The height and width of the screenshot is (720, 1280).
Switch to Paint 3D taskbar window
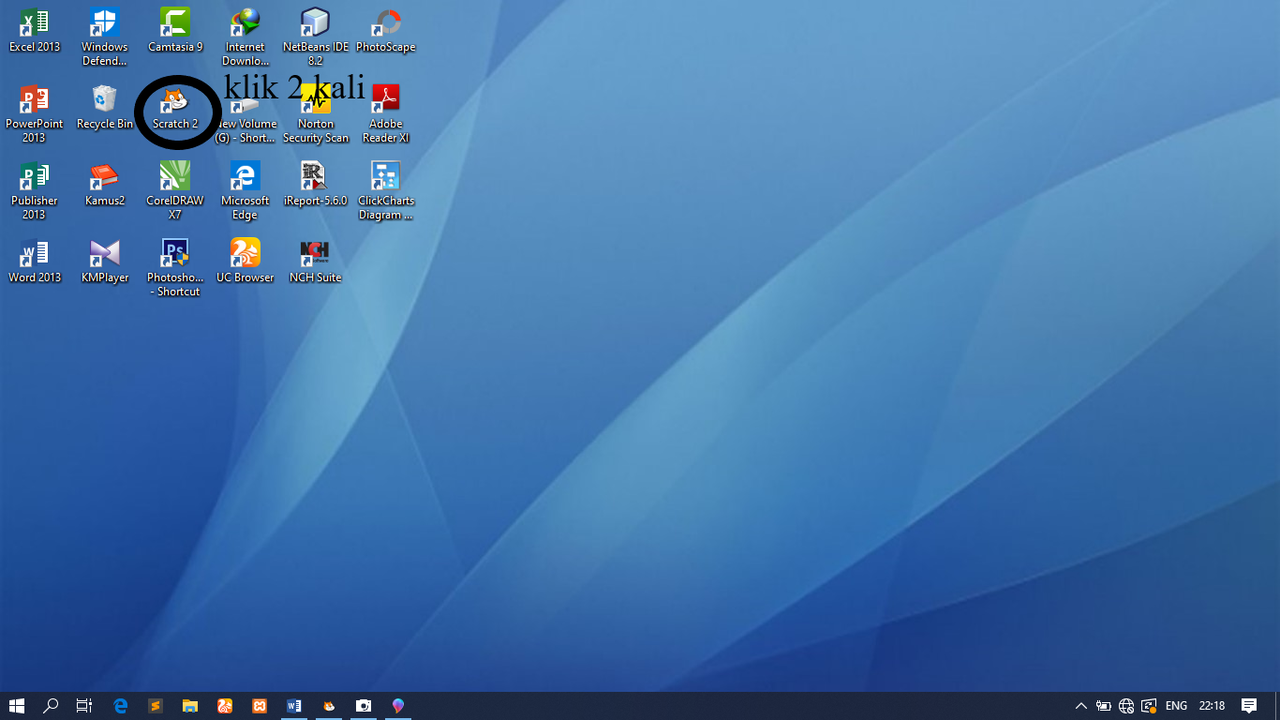click(x=398, y=706)
